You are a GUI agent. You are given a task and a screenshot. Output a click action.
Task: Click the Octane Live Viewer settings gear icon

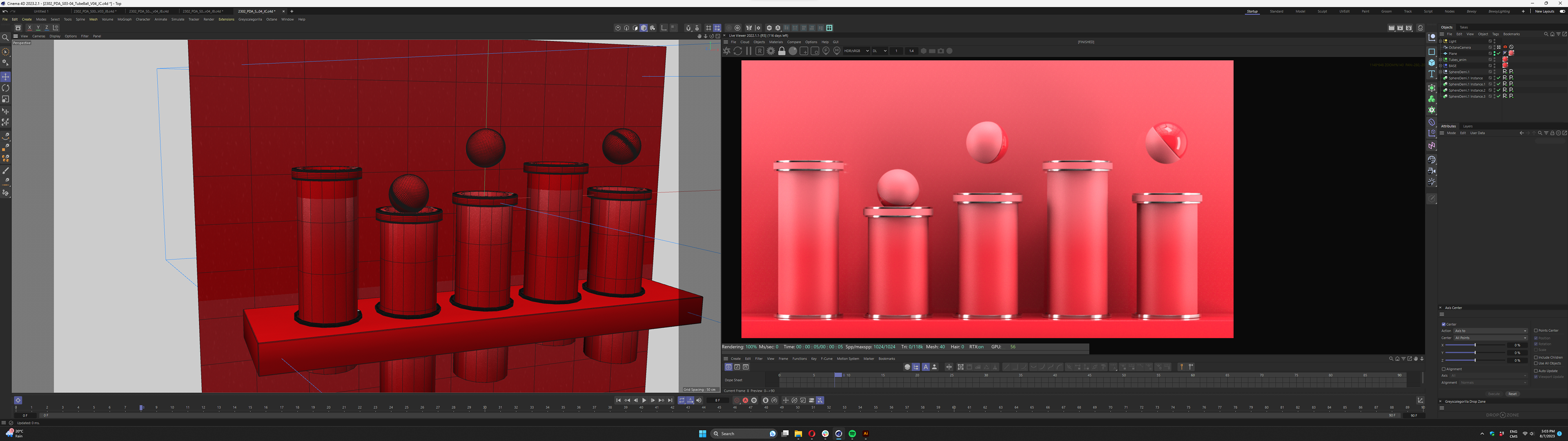(x=771, y=51)
